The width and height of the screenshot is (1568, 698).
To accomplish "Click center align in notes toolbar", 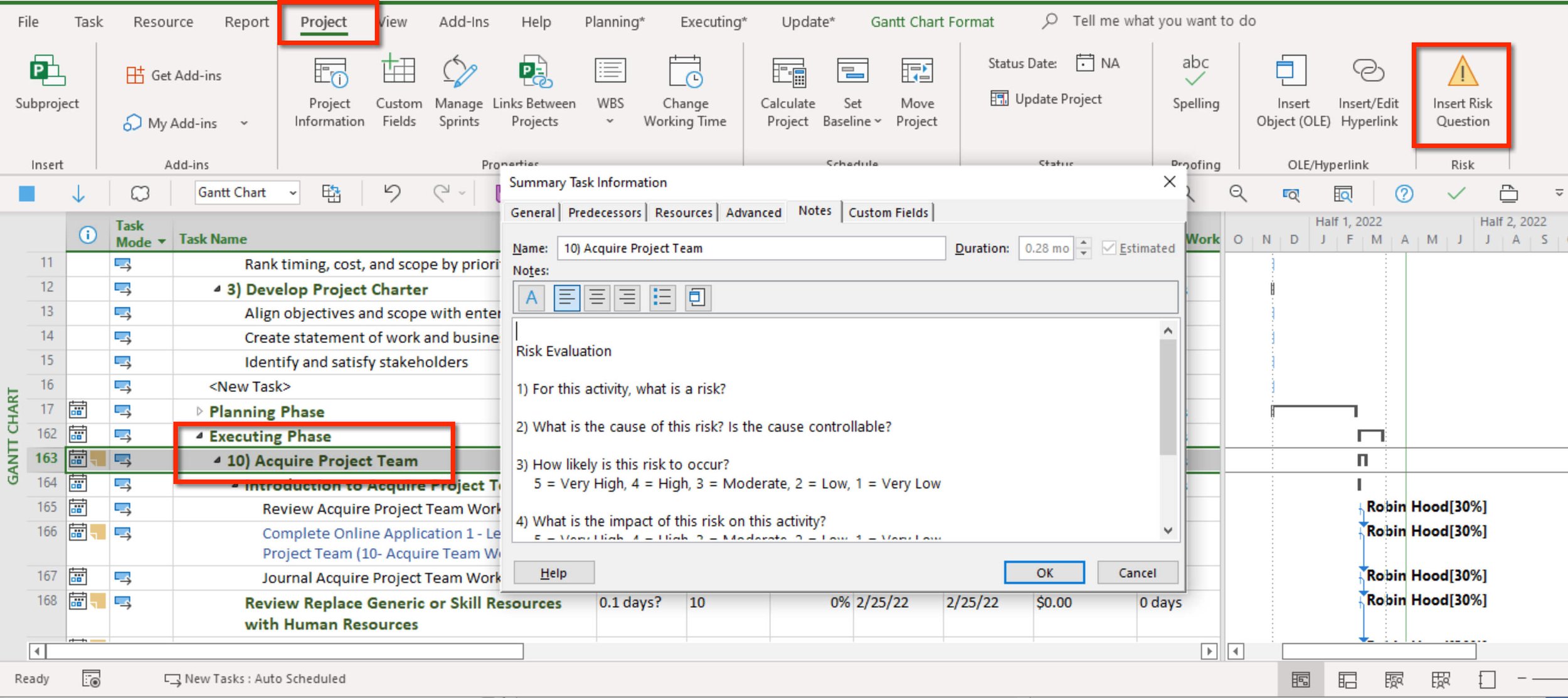I will [x=596, y=297].
